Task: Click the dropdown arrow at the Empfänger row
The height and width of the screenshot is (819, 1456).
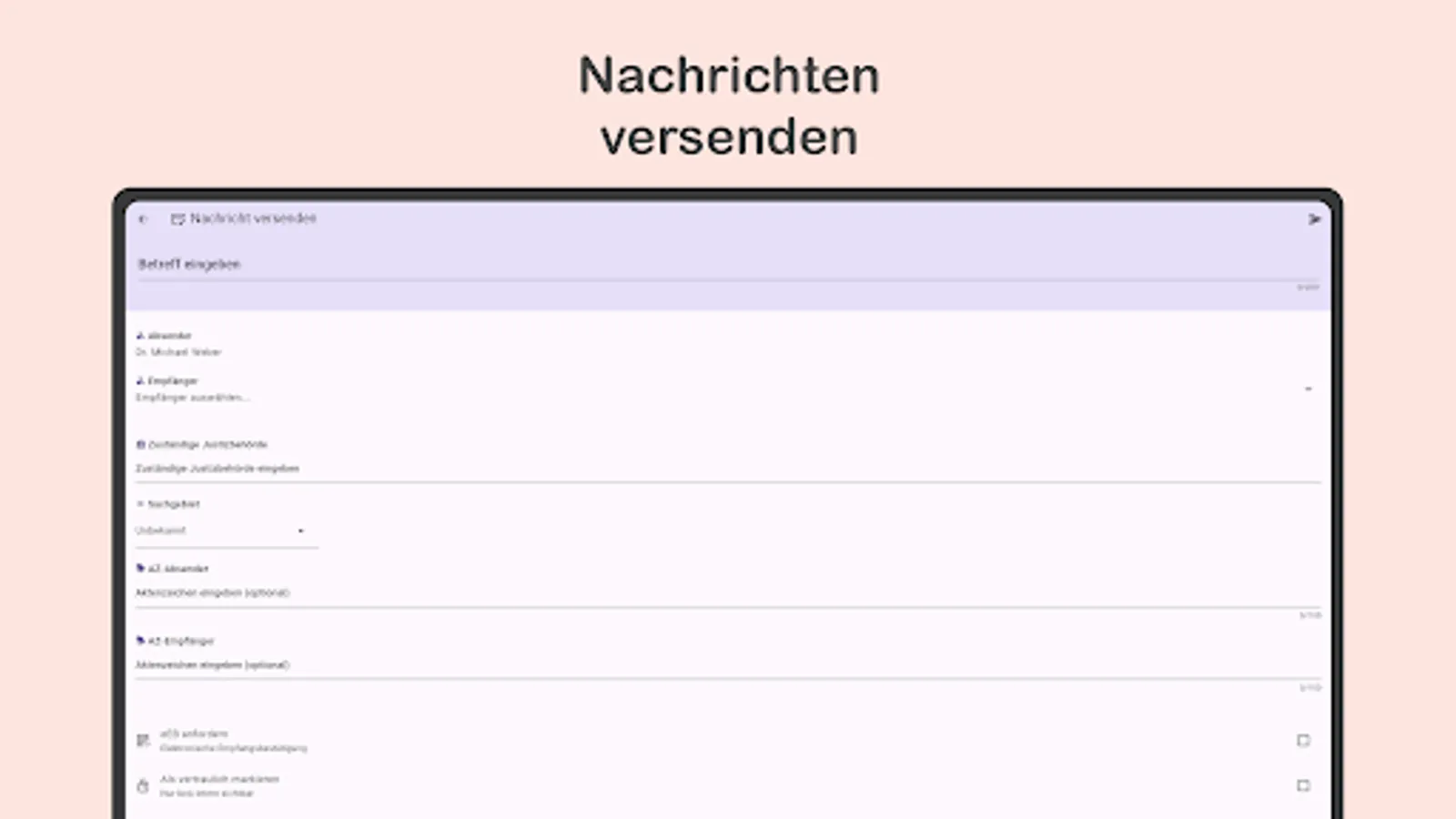Action: (x=1308, y=387)
